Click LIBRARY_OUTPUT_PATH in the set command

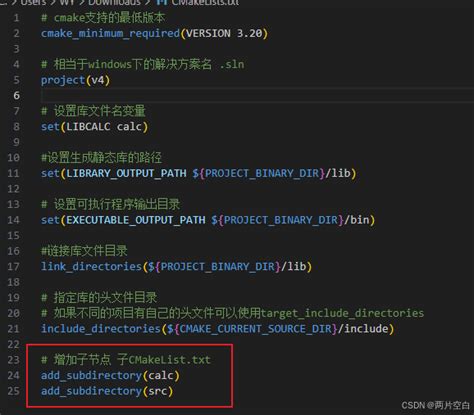pyautogui.click(x=126, y=173)
